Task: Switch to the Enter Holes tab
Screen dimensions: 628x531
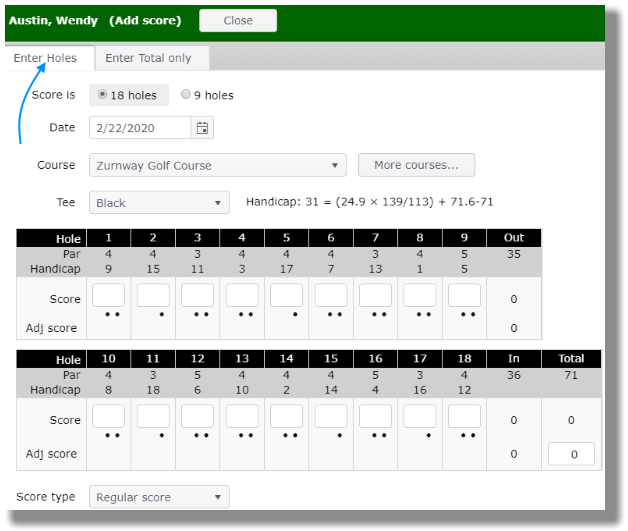Action: pos(46,58)
